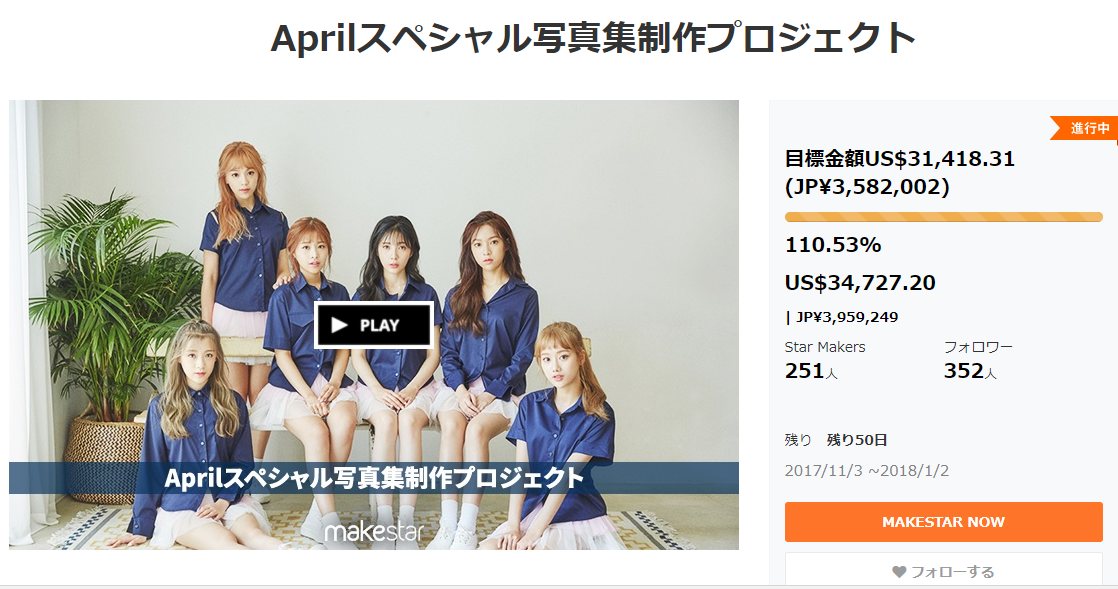This screenshot has width=1118, height=589.
Task: Click the フォロワー count 352人
Action: 970,371
